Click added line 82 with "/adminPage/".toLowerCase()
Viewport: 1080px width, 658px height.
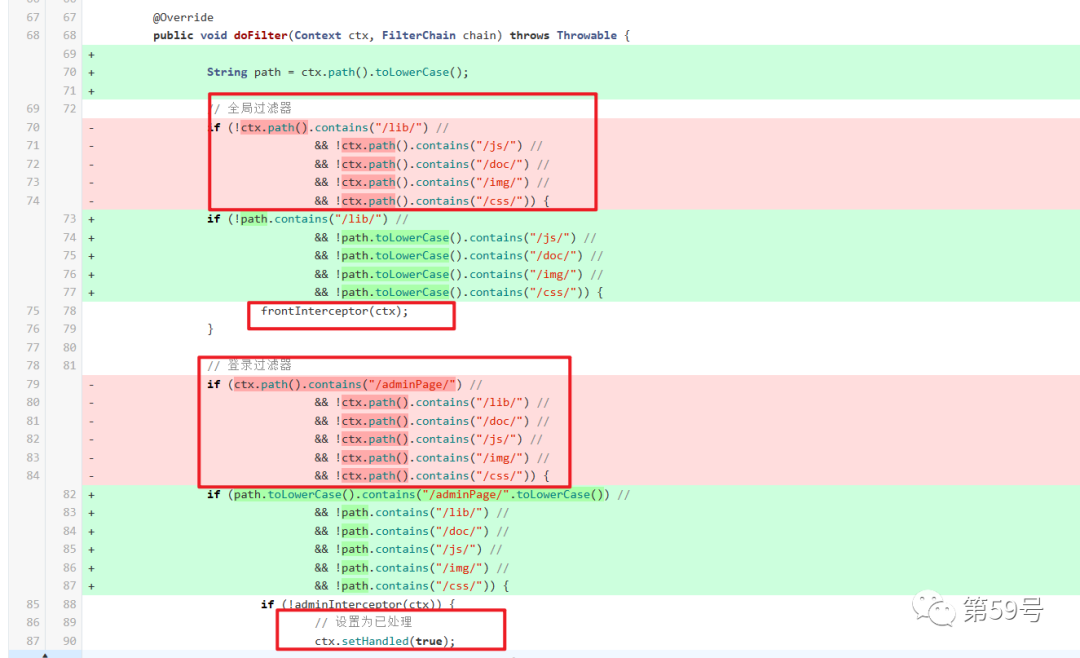pos(419,495)
